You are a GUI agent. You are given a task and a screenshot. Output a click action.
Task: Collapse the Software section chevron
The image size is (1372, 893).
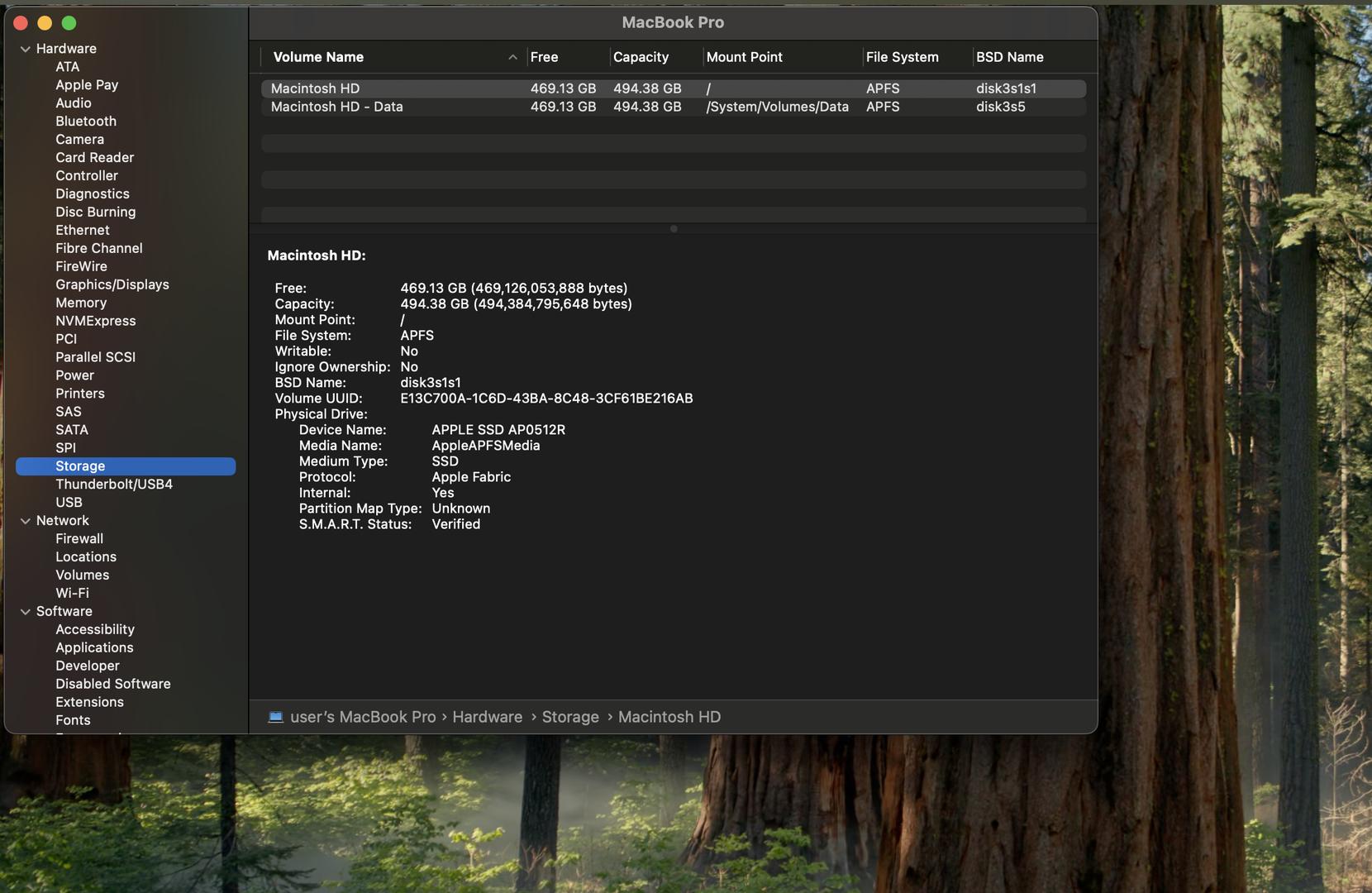coord(26,612)
